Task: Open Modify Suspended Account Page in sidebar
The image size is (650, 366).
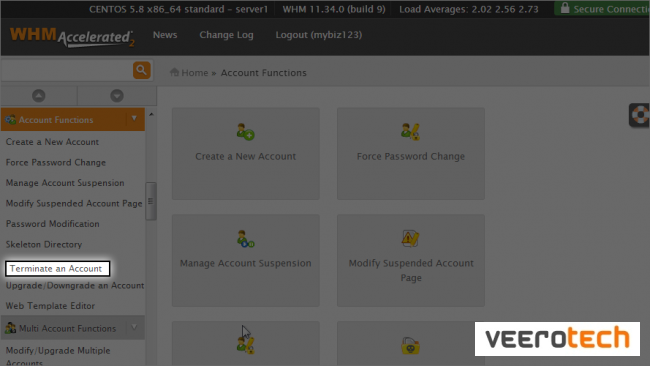Action: 74,204
